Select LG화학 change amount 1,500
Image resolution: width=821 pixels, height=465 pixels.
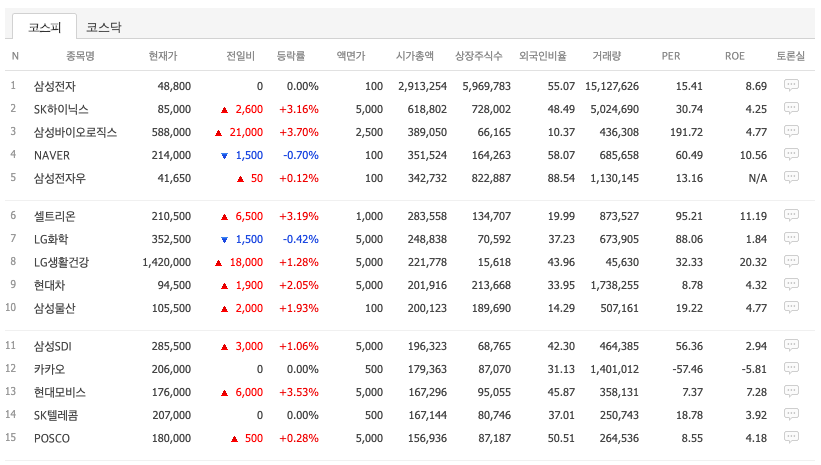(x=249, y=239)
